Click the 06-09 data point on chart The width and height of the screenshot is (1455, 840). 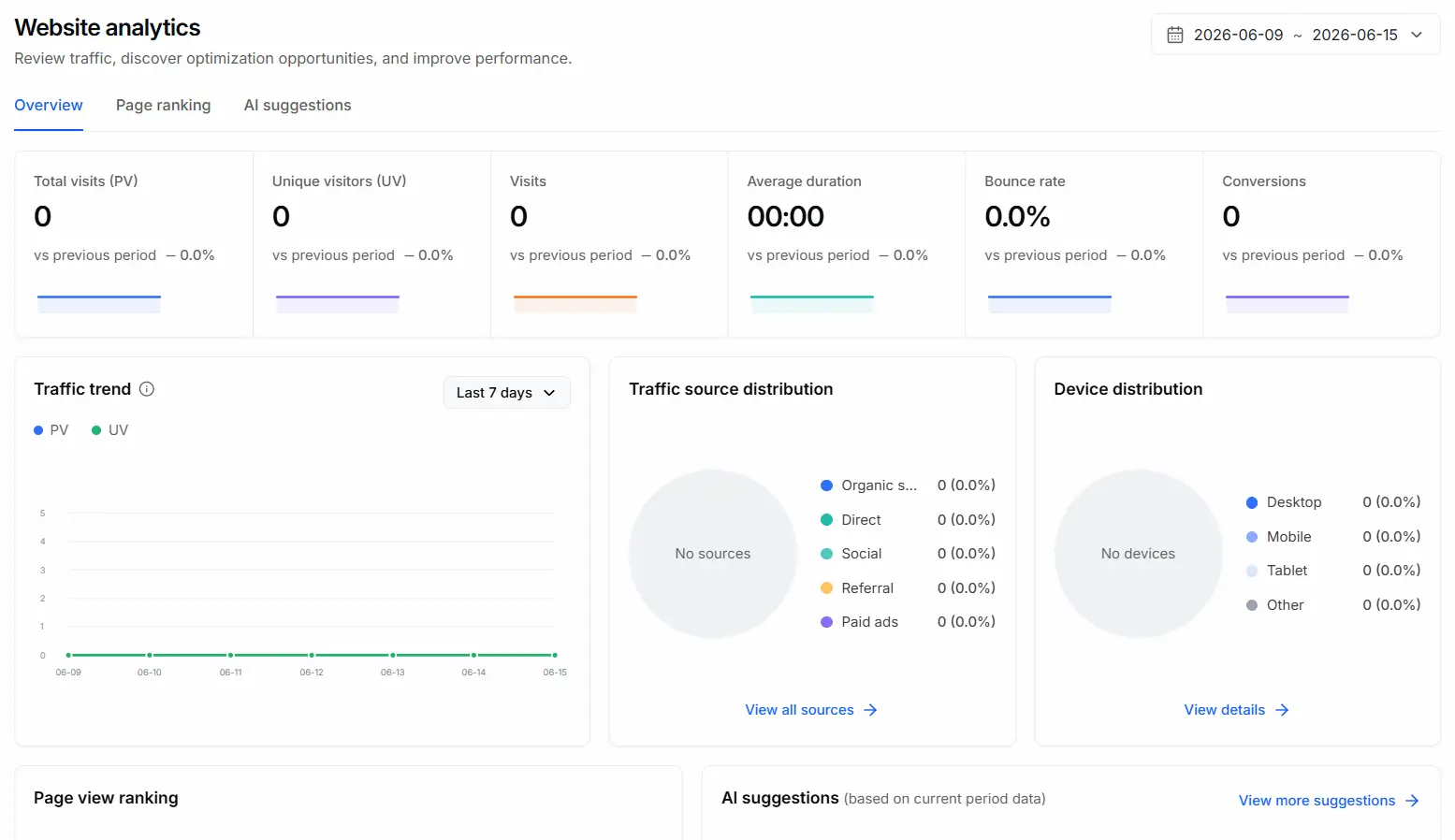[68, 655]
